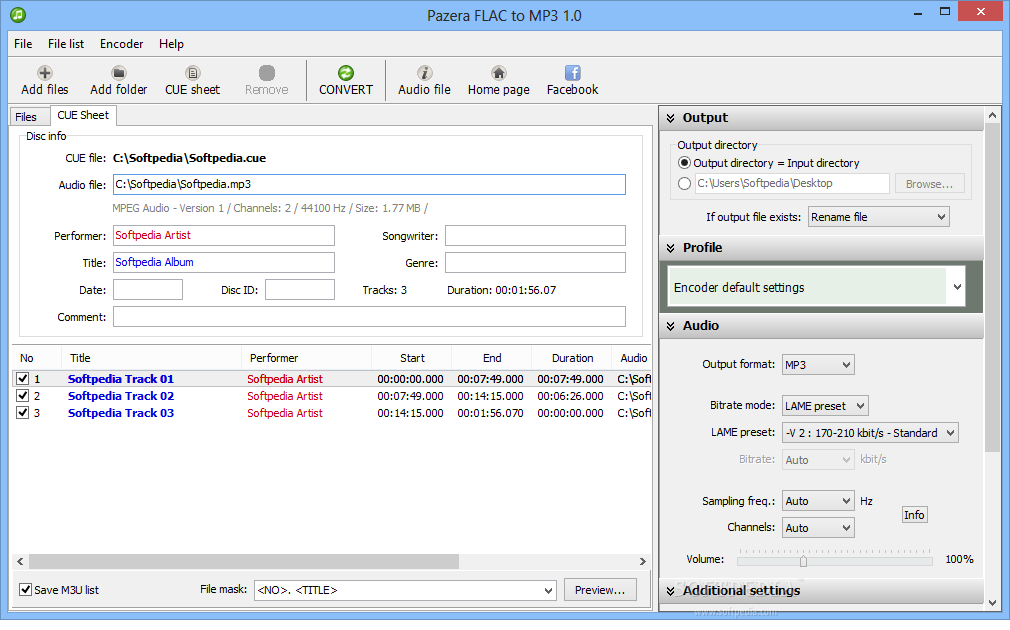1010x630 pixels.
Task: Open the Help menu
Action: (x=171, y=44)
